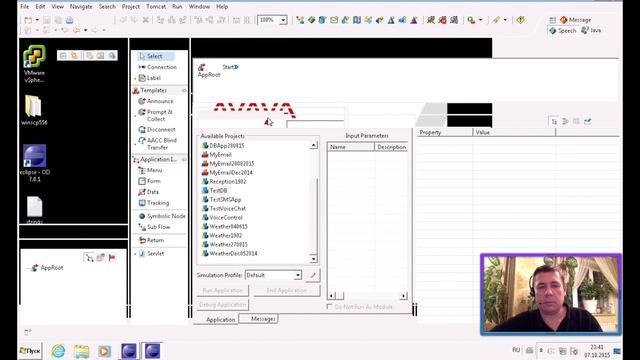Click the Internet Explorer taskbar icon

[58, 351]
